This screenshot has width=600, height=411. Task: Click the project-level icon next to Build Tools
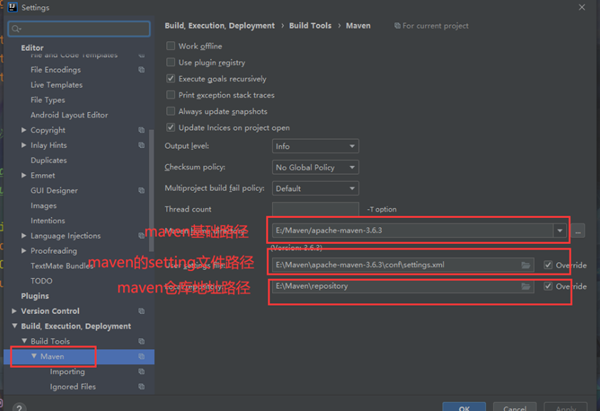142,341
